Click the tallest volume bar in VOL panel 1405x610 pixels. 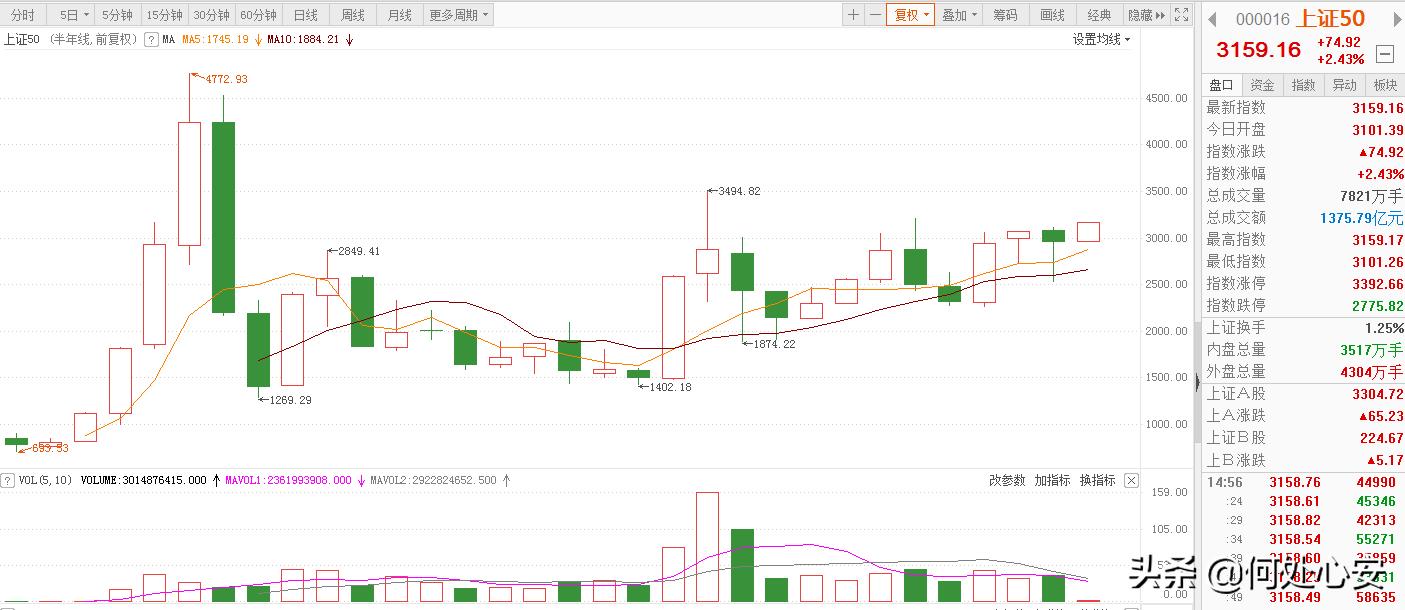coord(707,547)
